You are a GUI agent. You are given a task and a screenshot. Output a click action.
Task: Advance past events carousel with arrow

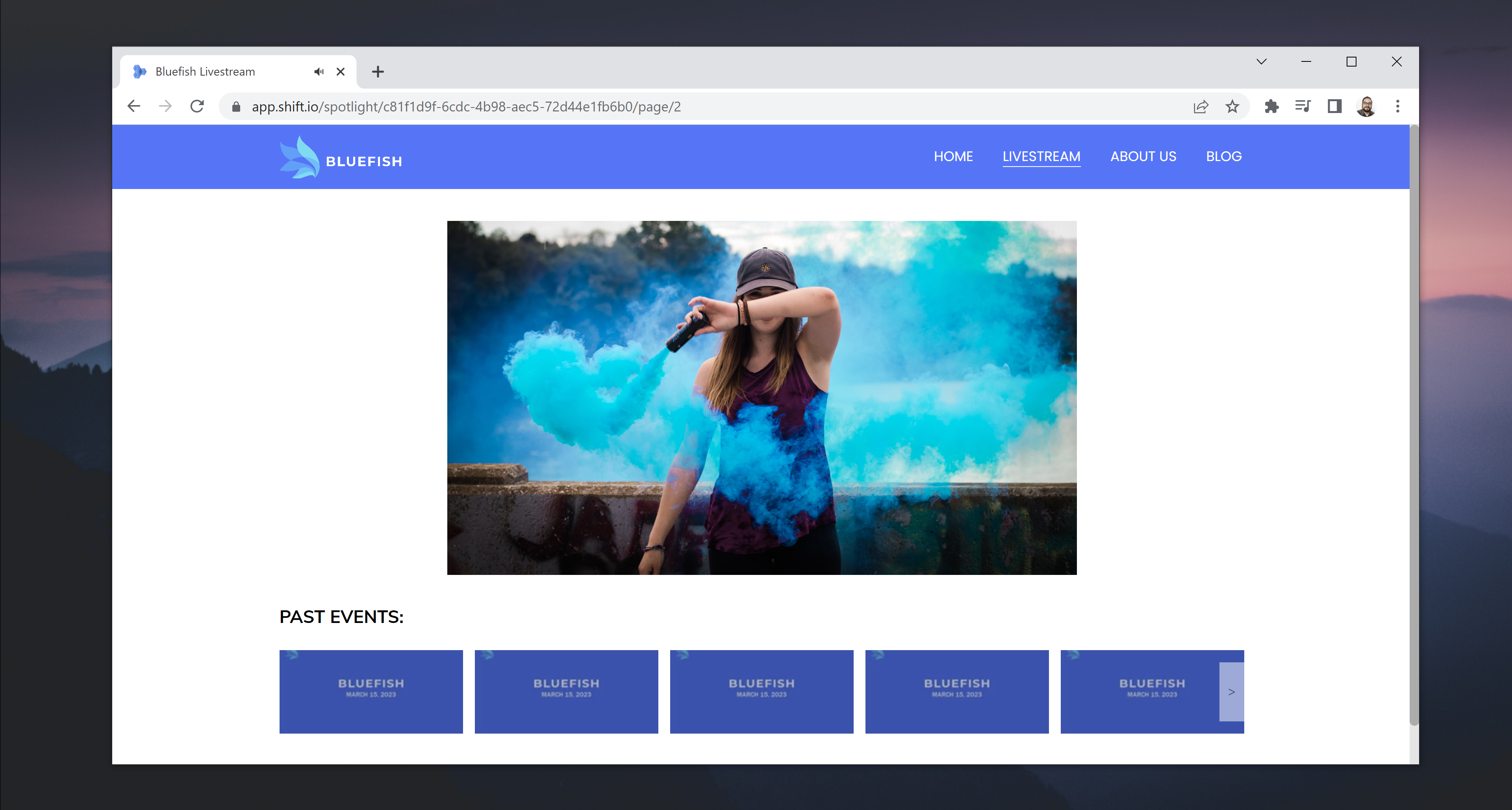(1231, 692)
